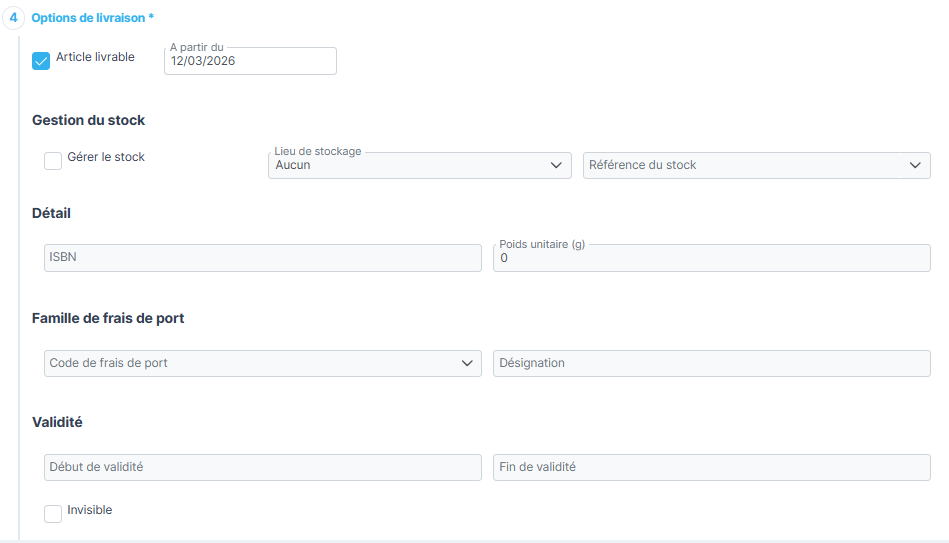Click the Code de frais de port chevron

467,364
